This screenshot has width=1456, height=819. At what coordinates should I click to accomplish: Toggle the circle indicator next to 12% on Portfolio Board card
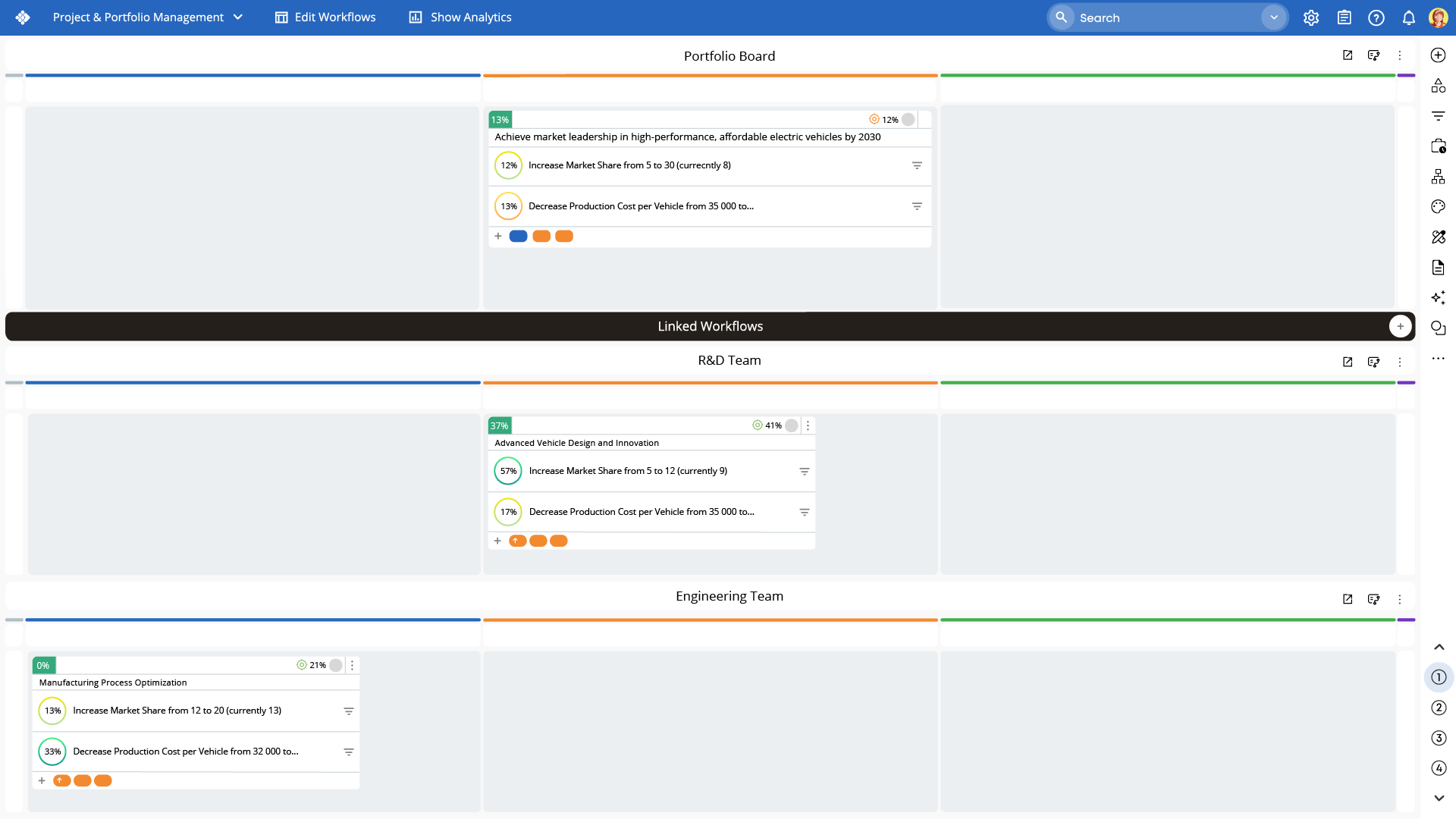(907, 119)
